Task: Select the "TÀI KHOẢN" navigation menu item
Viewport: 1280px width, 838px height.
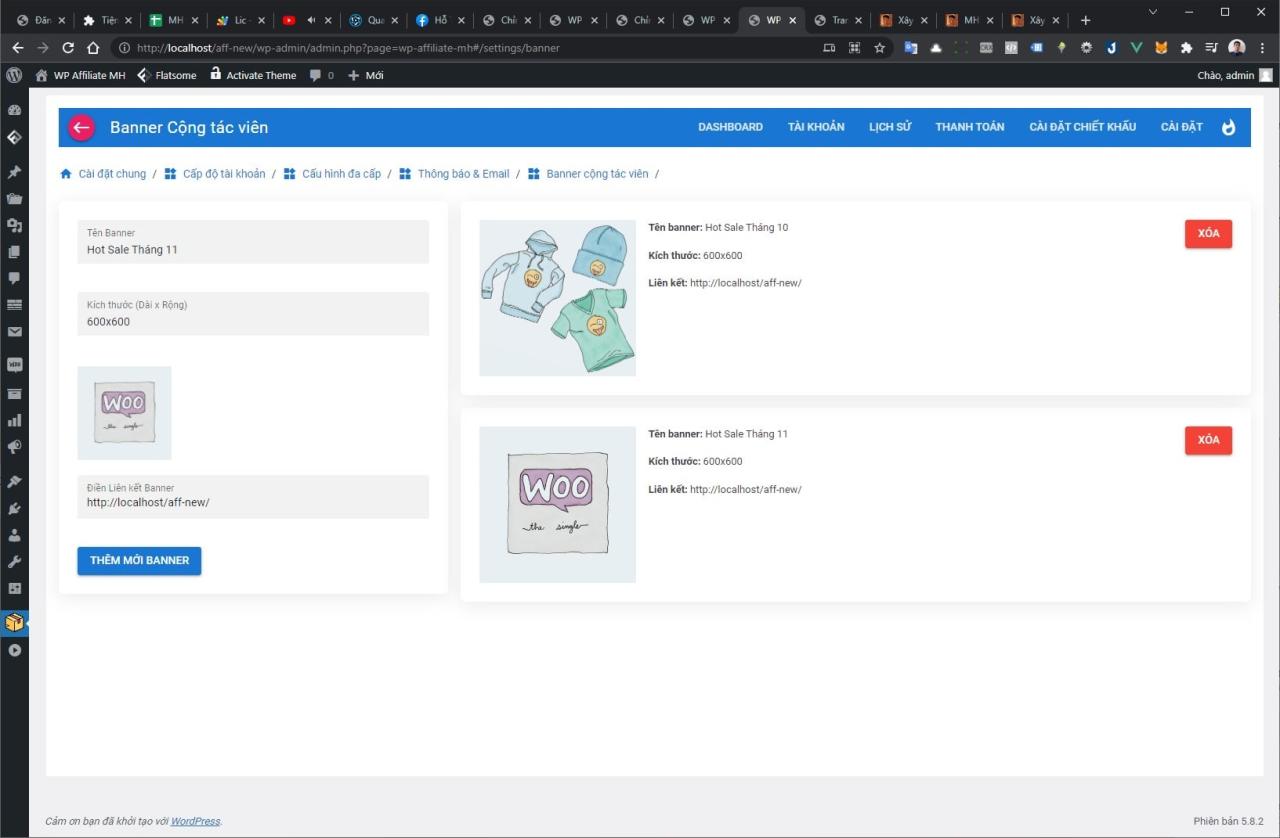Action: point(816,127)
